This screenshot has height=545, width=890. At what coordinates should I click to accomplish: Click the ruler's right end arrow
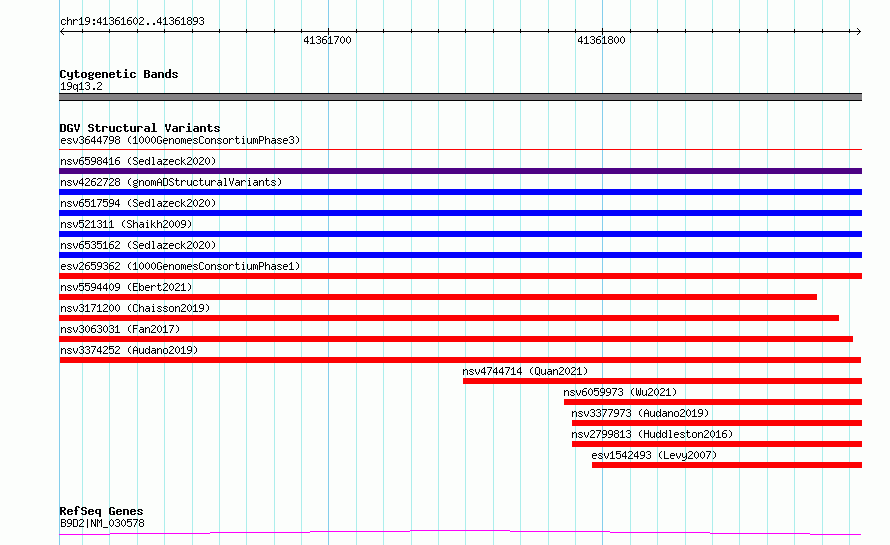pos(859,32)
